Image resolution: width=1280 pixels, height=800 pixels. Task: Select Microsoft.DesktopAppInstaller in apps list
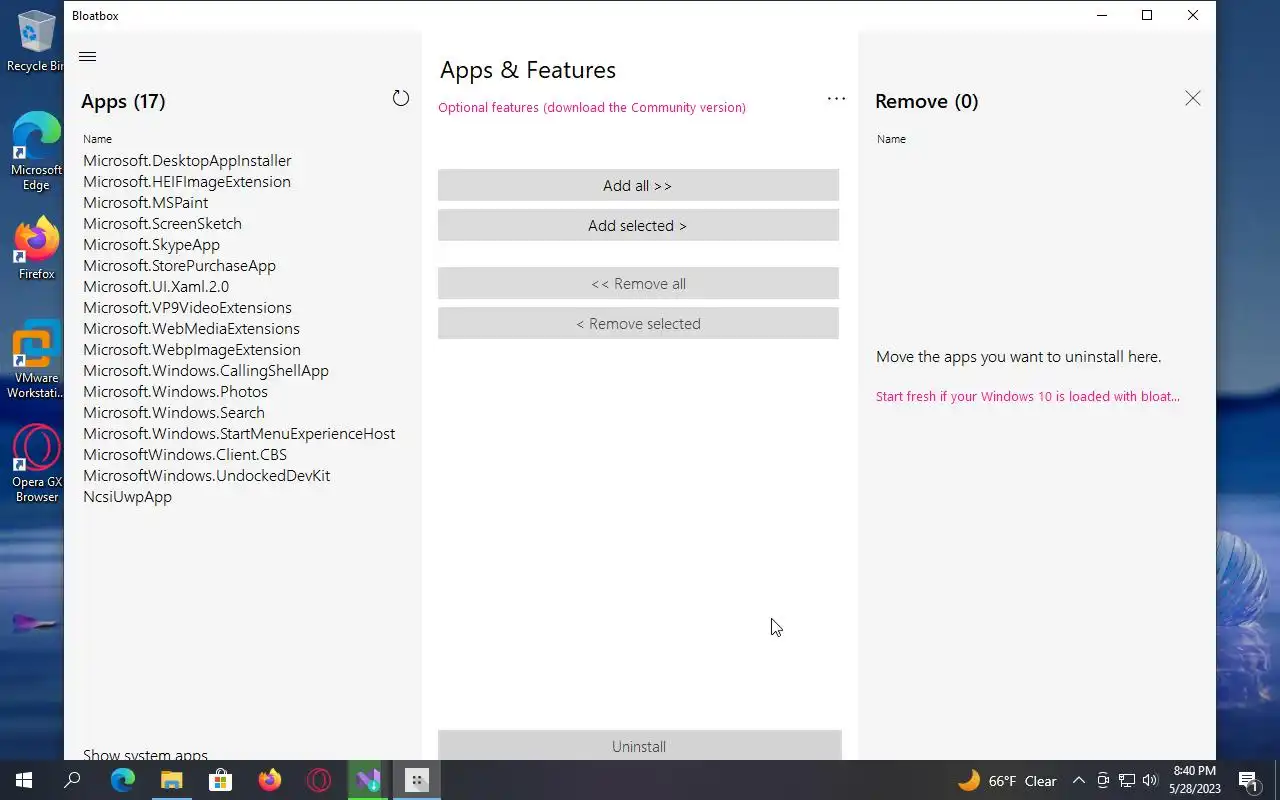[x=187, y=160]
